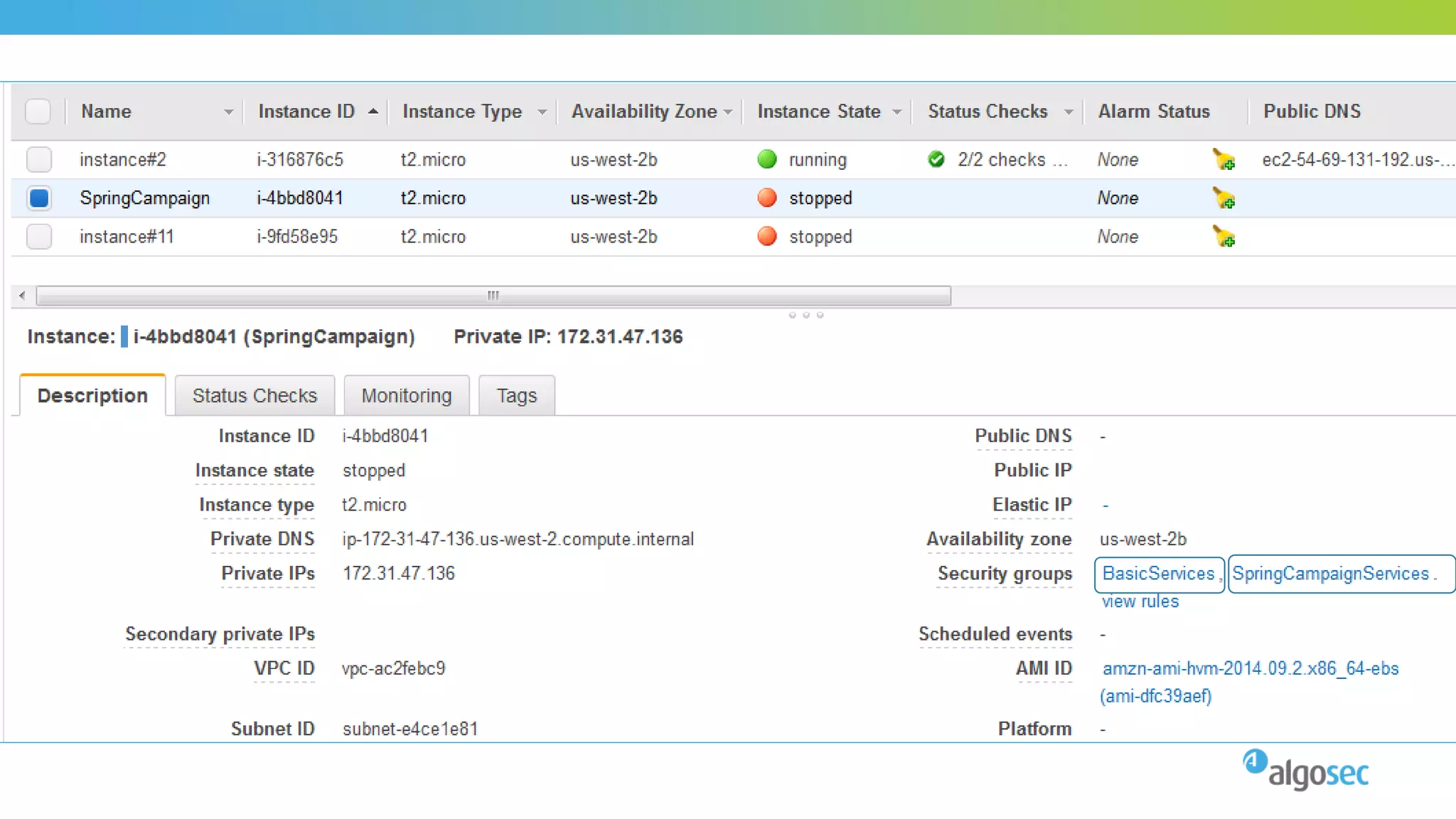Click green running state indicator for instance#2
Viewport: 1456px width, 819px height.
766,159
